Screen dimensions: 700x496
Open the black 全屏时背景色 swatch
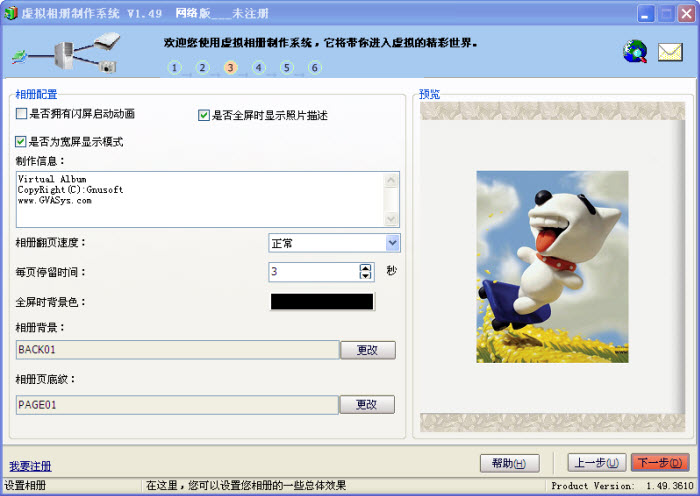coord(322,302)
